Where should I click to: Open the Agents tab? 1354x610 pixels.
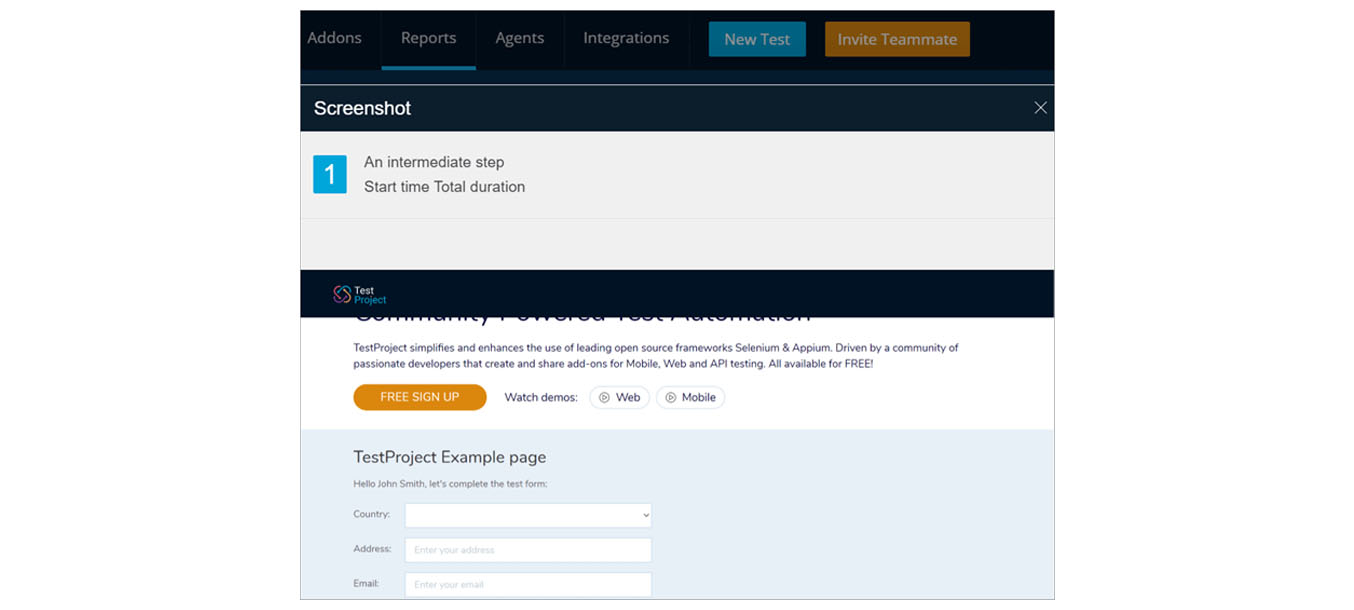point(520,38)
